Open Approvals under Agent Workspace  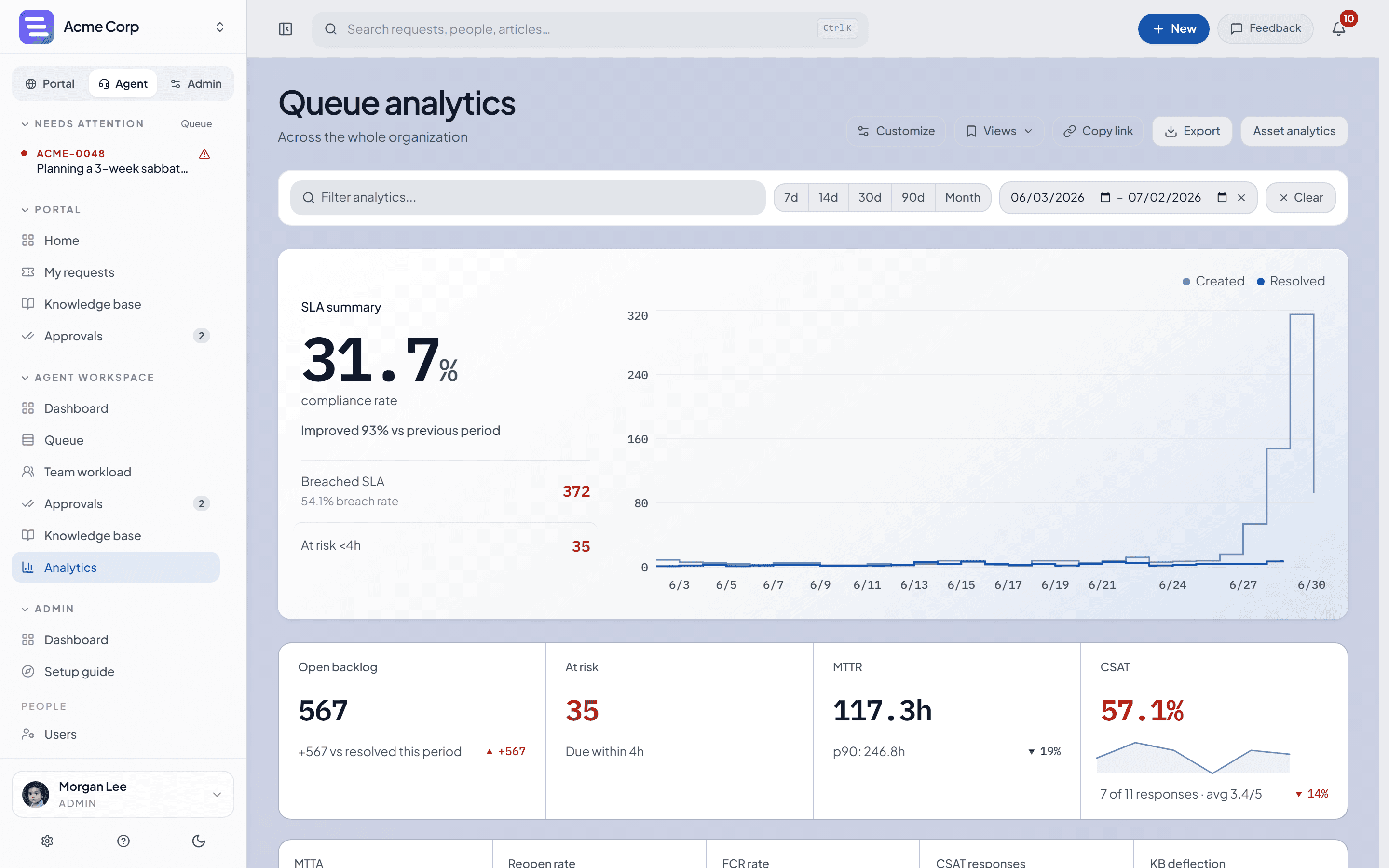coord(115,504)
